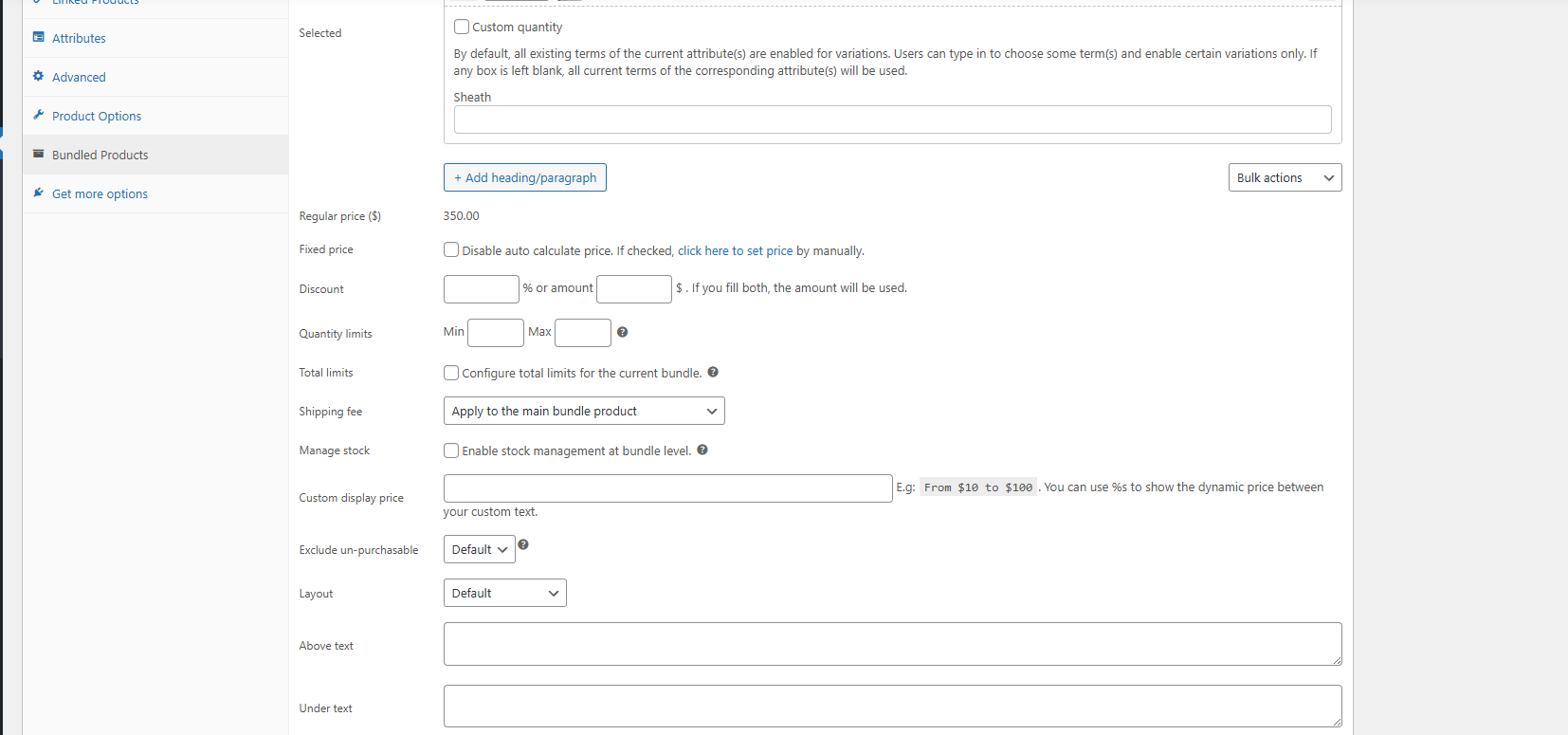1568x735 pixels.
Task: Toggle Configure total limits checkbox
Action: (x=451, y=373)
